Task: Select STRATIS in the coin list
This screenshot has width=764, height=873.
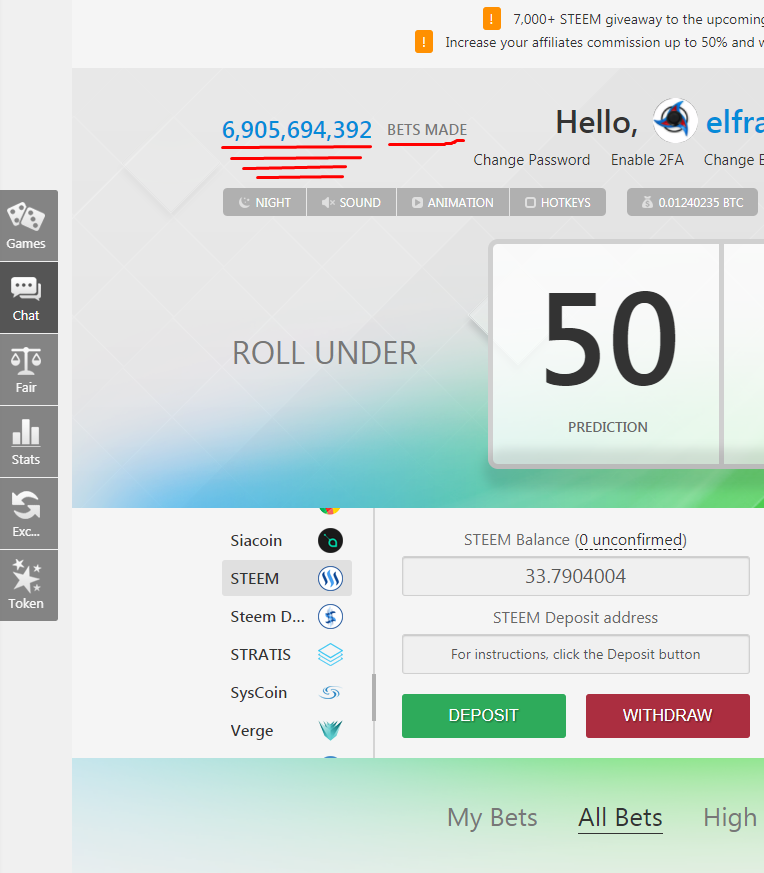Action: (287, 655)
